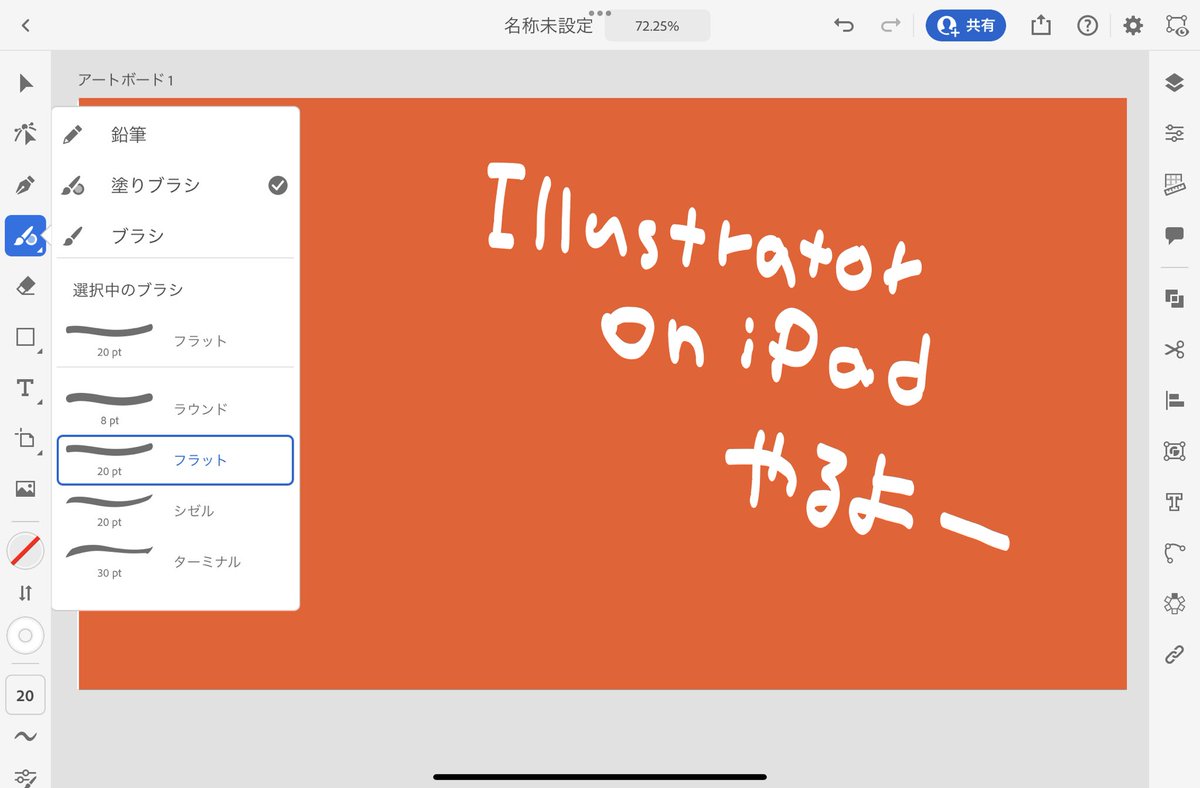Select the Pen tool
Image resolution: width=1200 pixels, height=788 pixels.
(x=26, y=185)
